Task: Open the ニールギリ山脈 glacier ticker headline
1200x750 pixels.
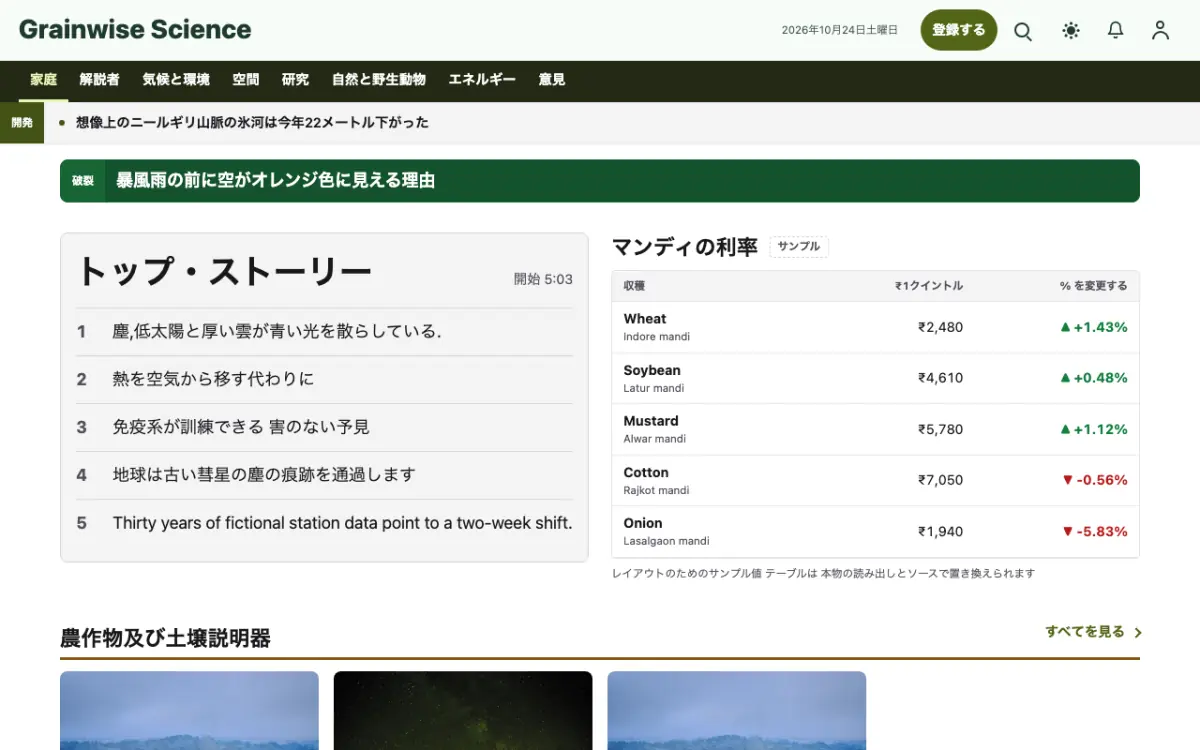Action: 252,123
